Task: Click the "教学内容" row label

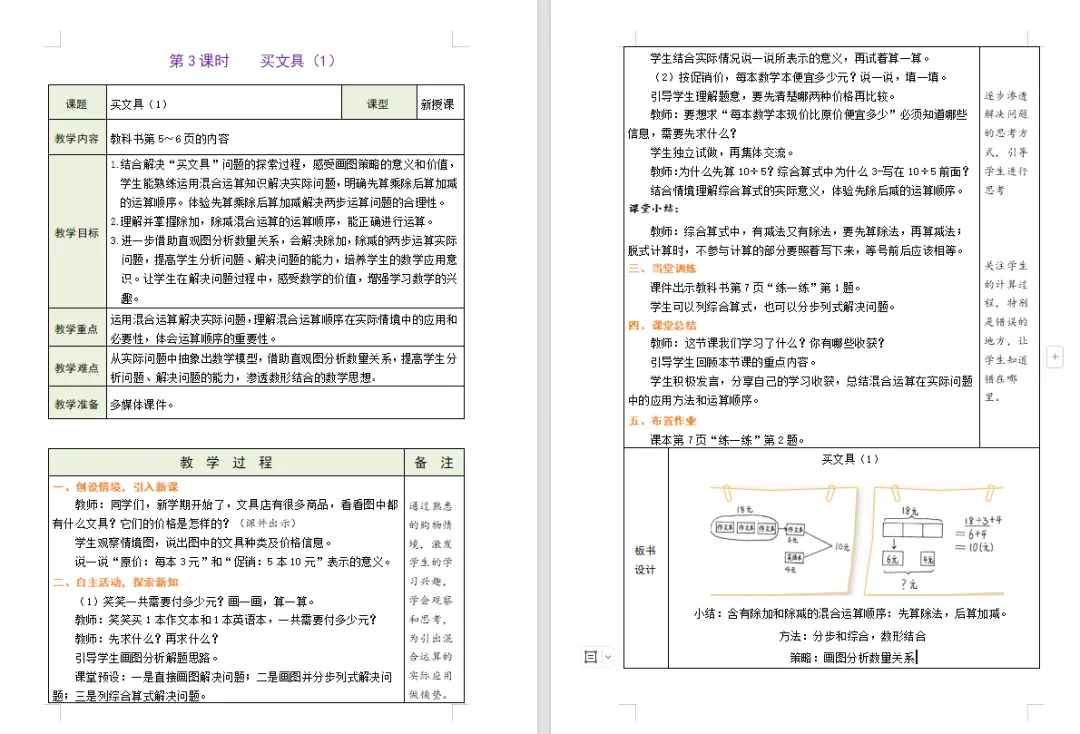Action: (76, 138)
